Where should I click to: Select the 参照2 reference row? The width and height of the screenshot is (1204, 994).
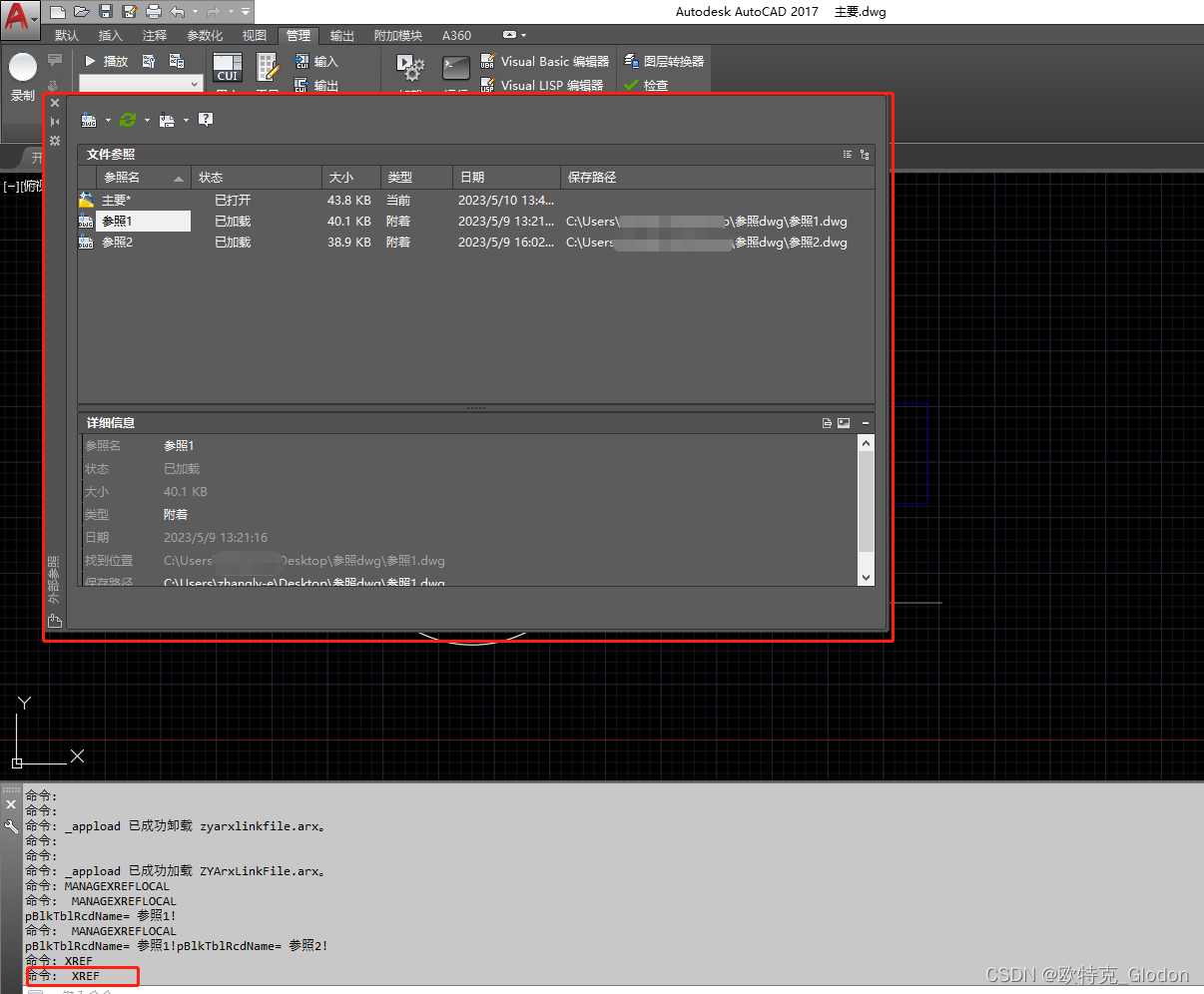tap(476, 242)
